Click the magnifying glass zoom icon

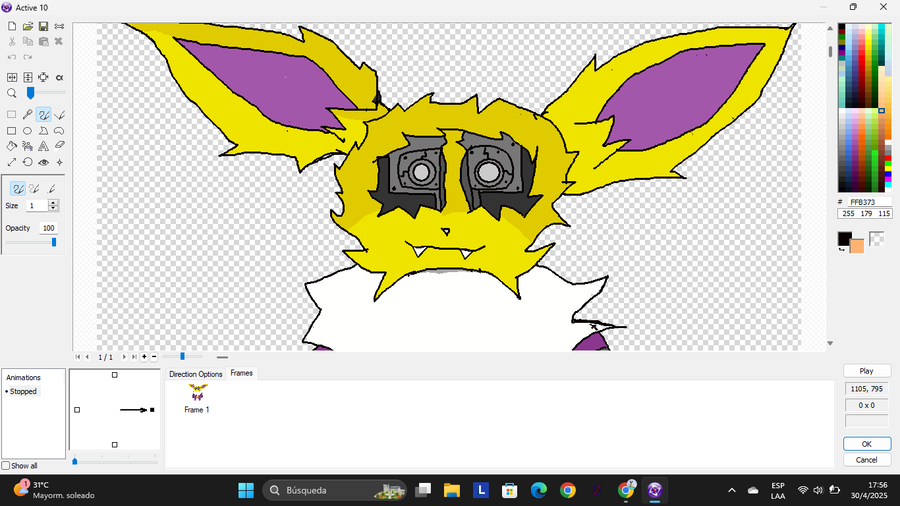(11, 93)
